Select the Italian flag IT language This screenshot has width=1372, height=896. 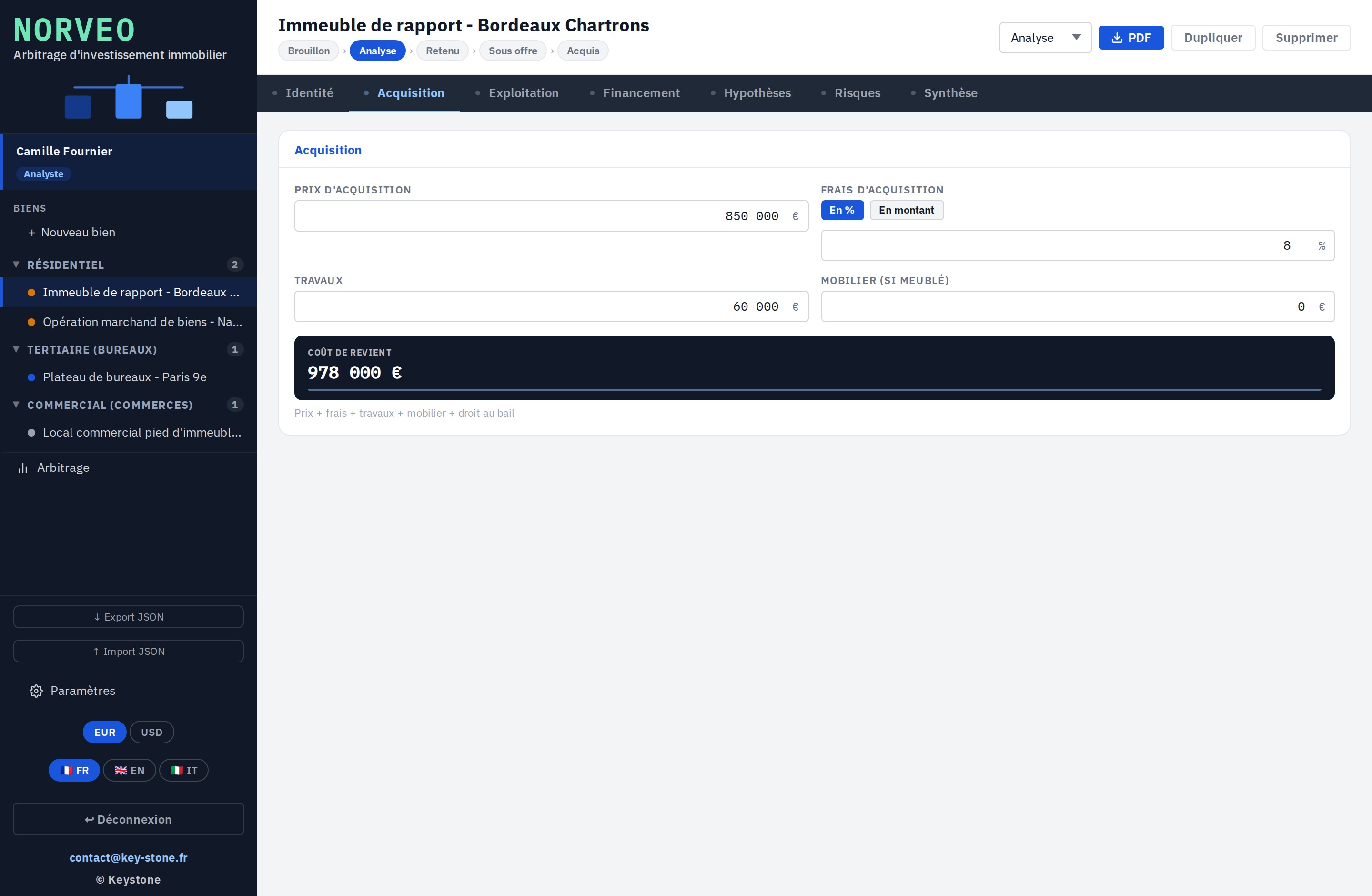click(184, 770)
